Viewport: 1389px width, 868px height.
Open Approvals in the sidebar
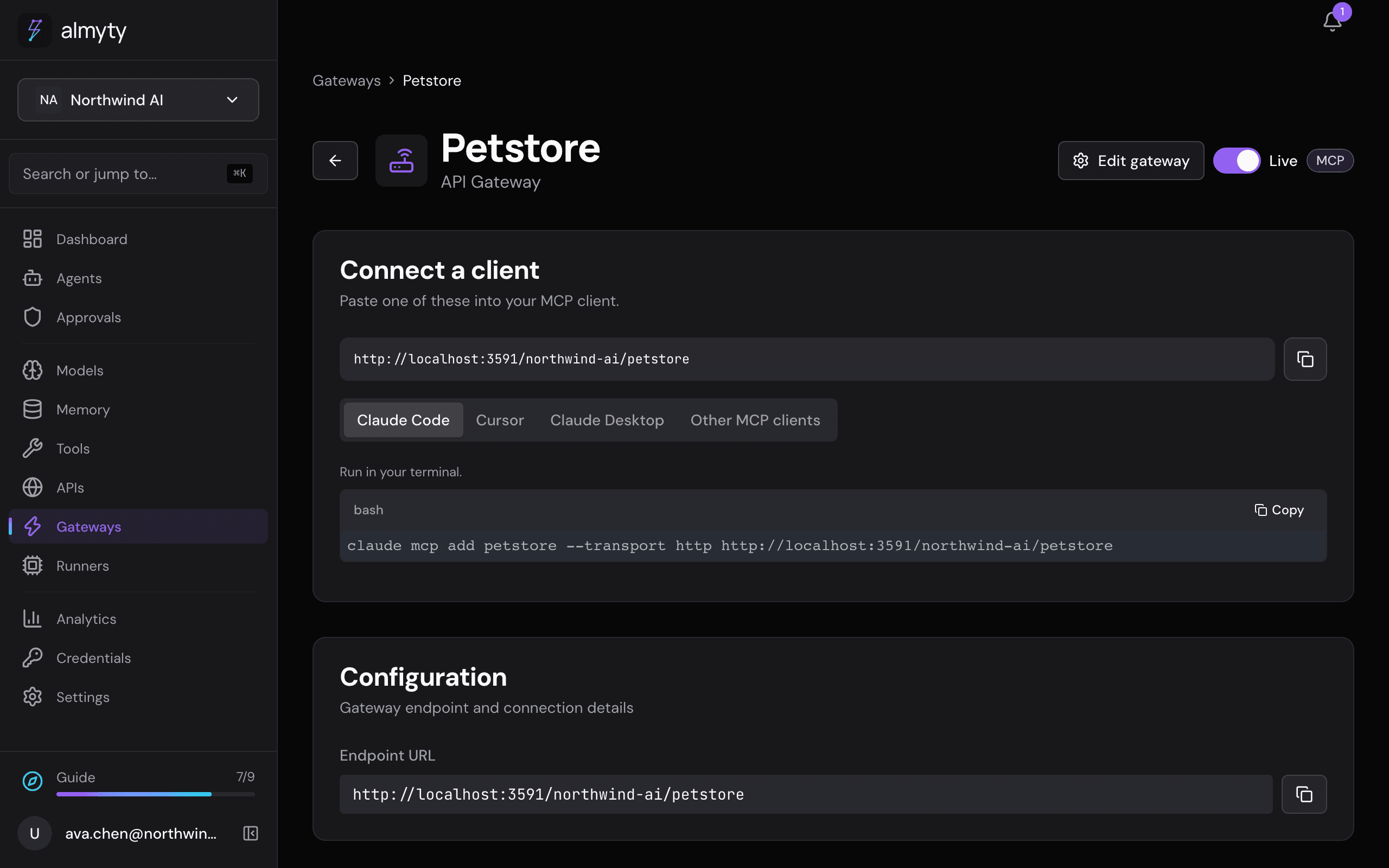coord(138,317)
